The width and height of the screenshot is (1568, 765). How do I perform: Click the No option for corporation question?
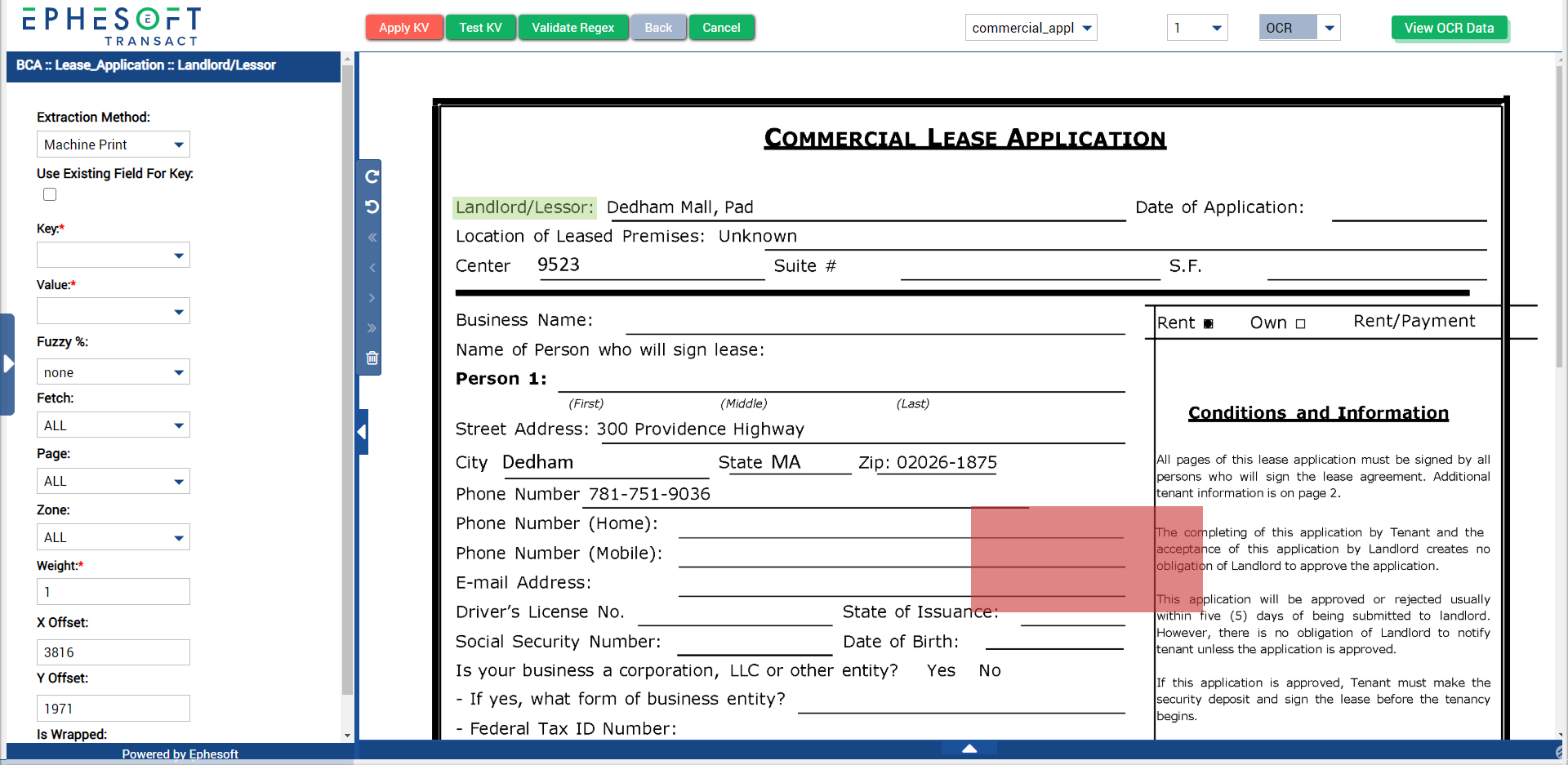click(990, 671)
